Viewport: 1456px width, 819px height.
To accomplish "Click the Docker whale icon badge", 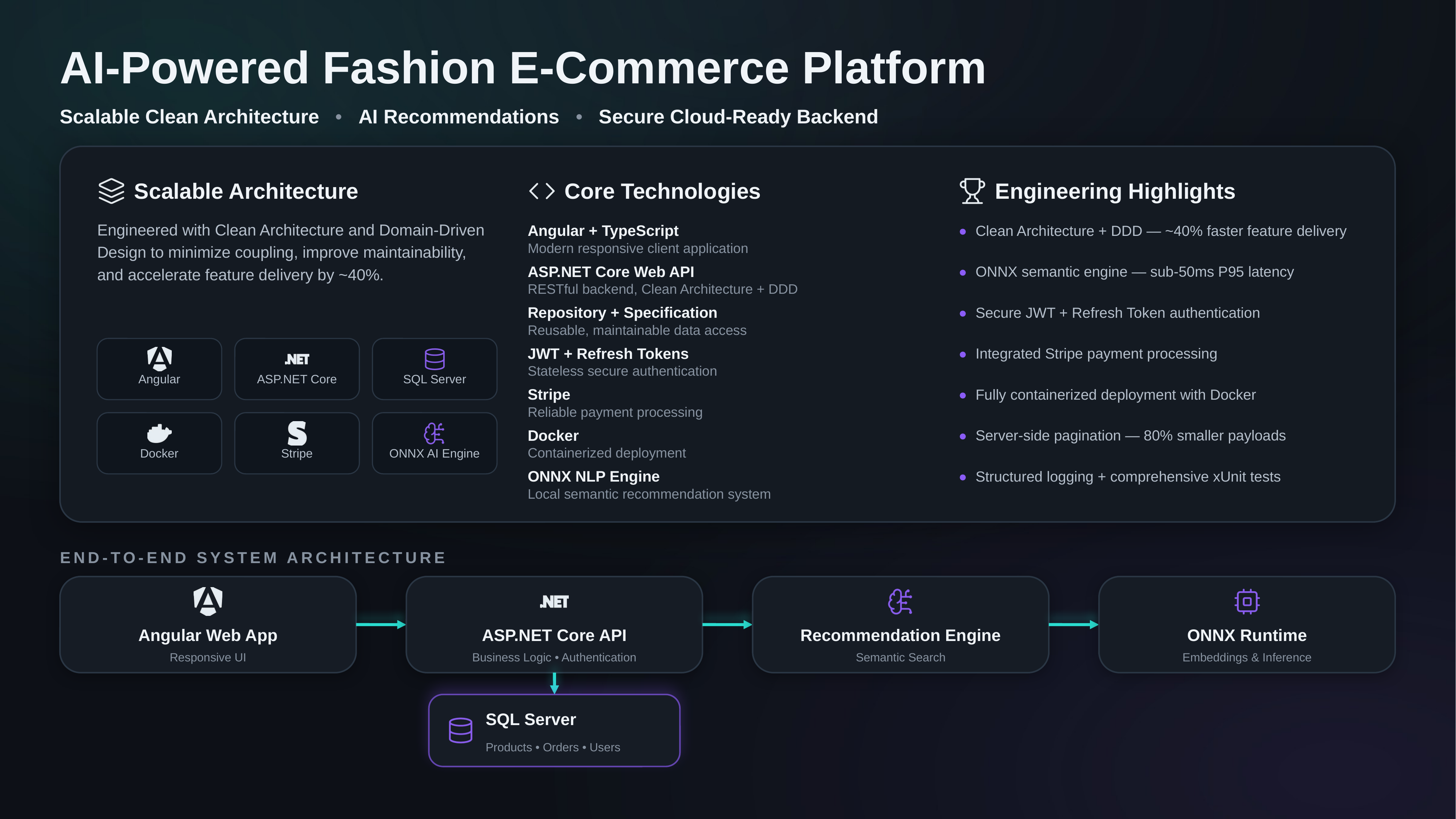I will [x=159, y=433].
